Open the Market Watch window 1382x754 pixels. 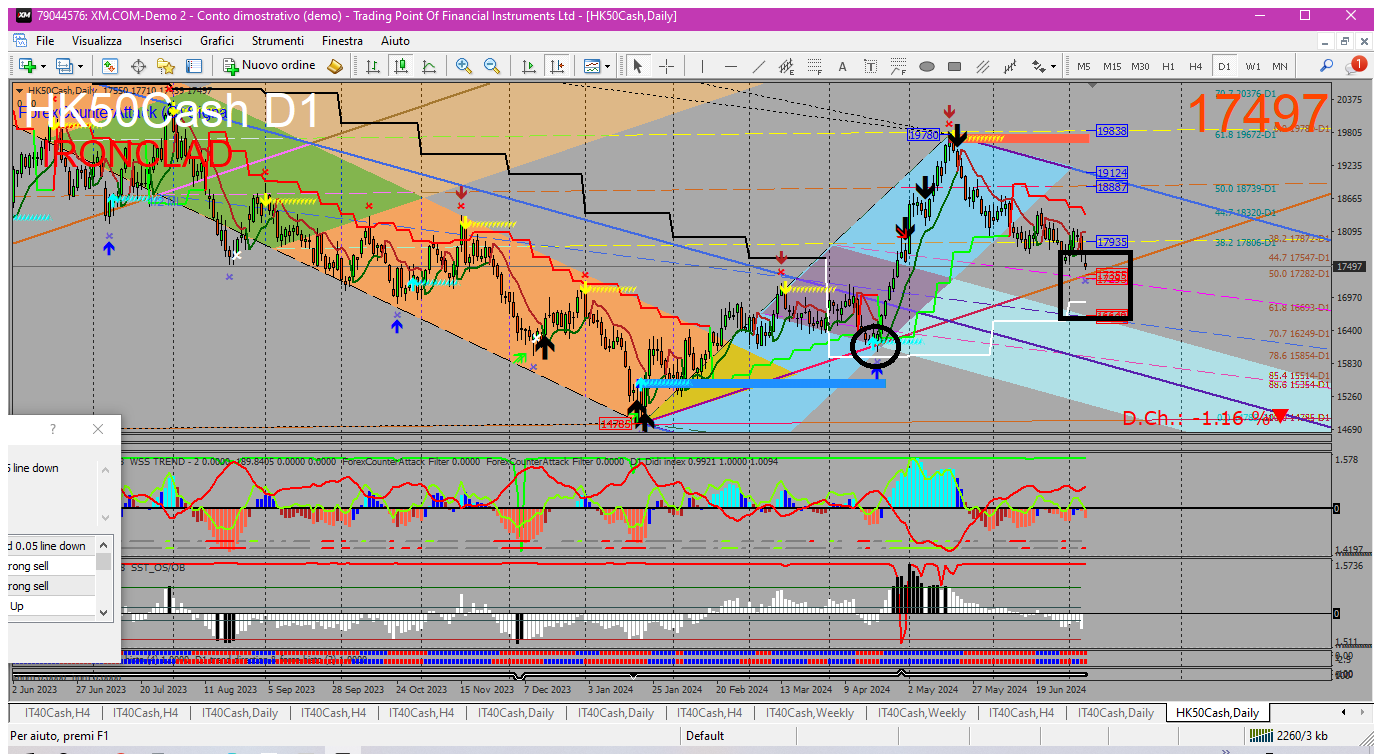click(x=110, y=66)
